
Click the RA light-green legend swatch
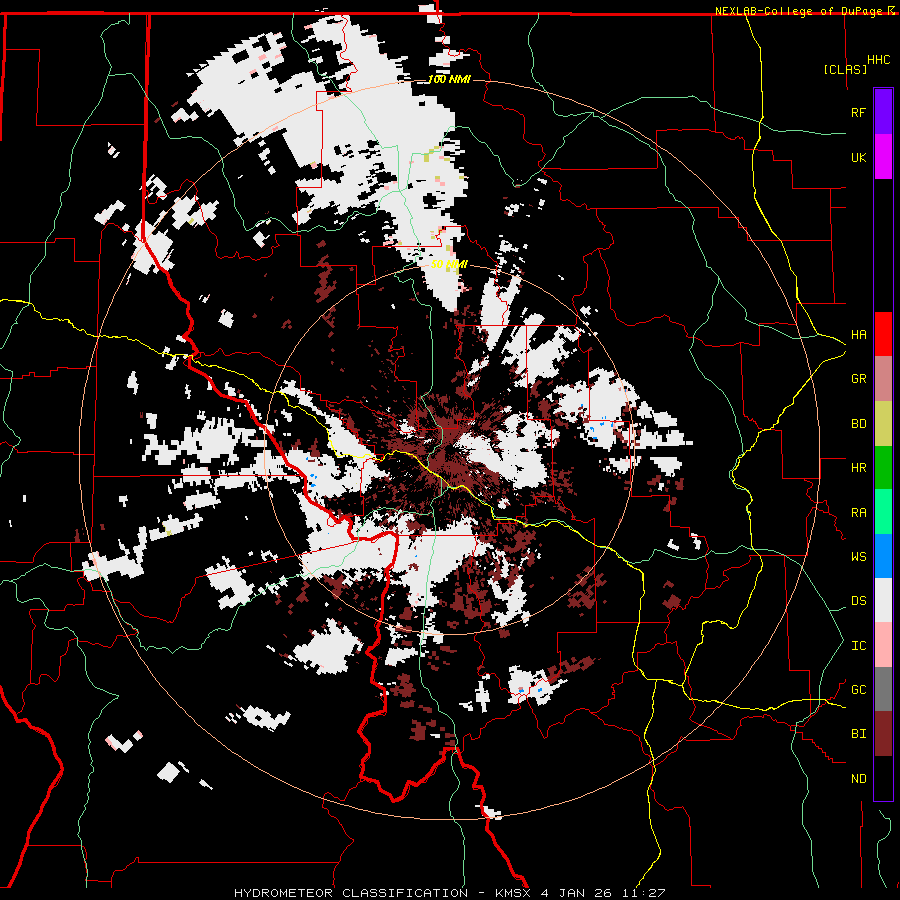[x=883, y=512]
